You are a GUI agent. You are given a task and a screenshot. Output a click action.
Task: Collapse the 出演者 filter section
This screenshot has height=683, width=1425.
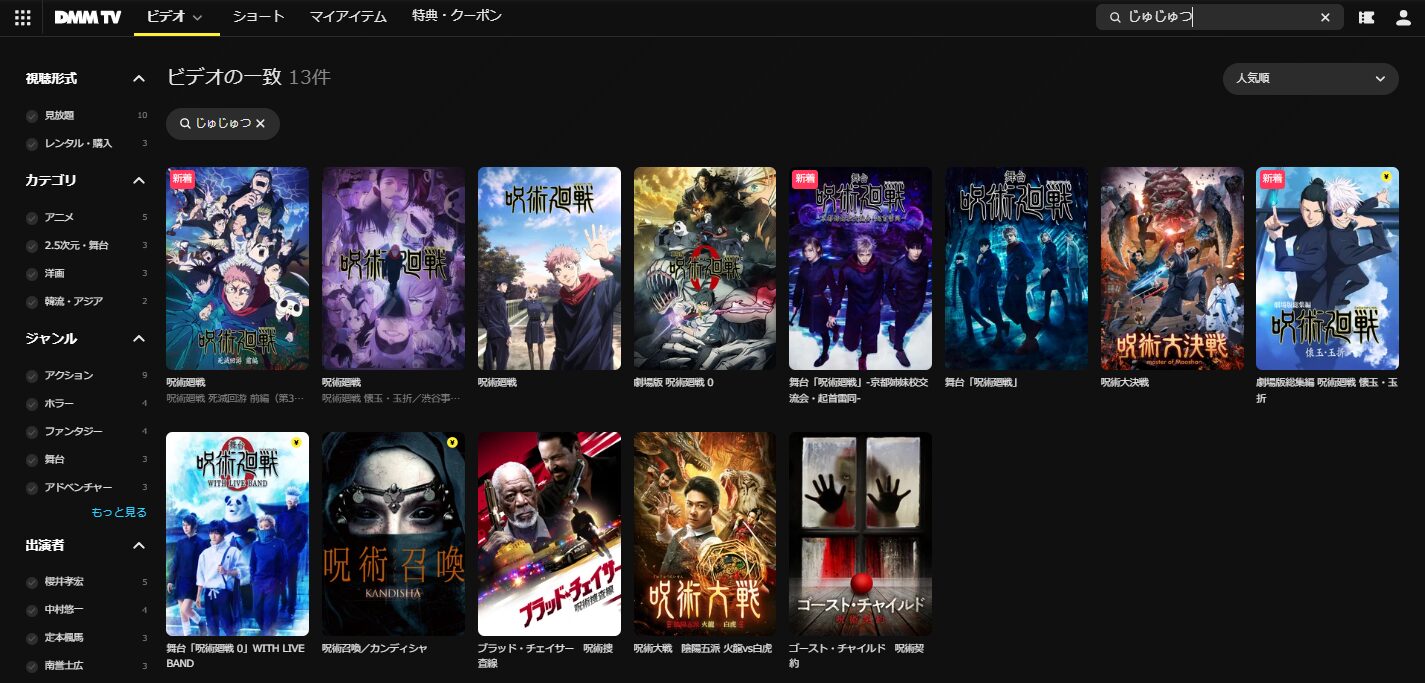point(139,546)
